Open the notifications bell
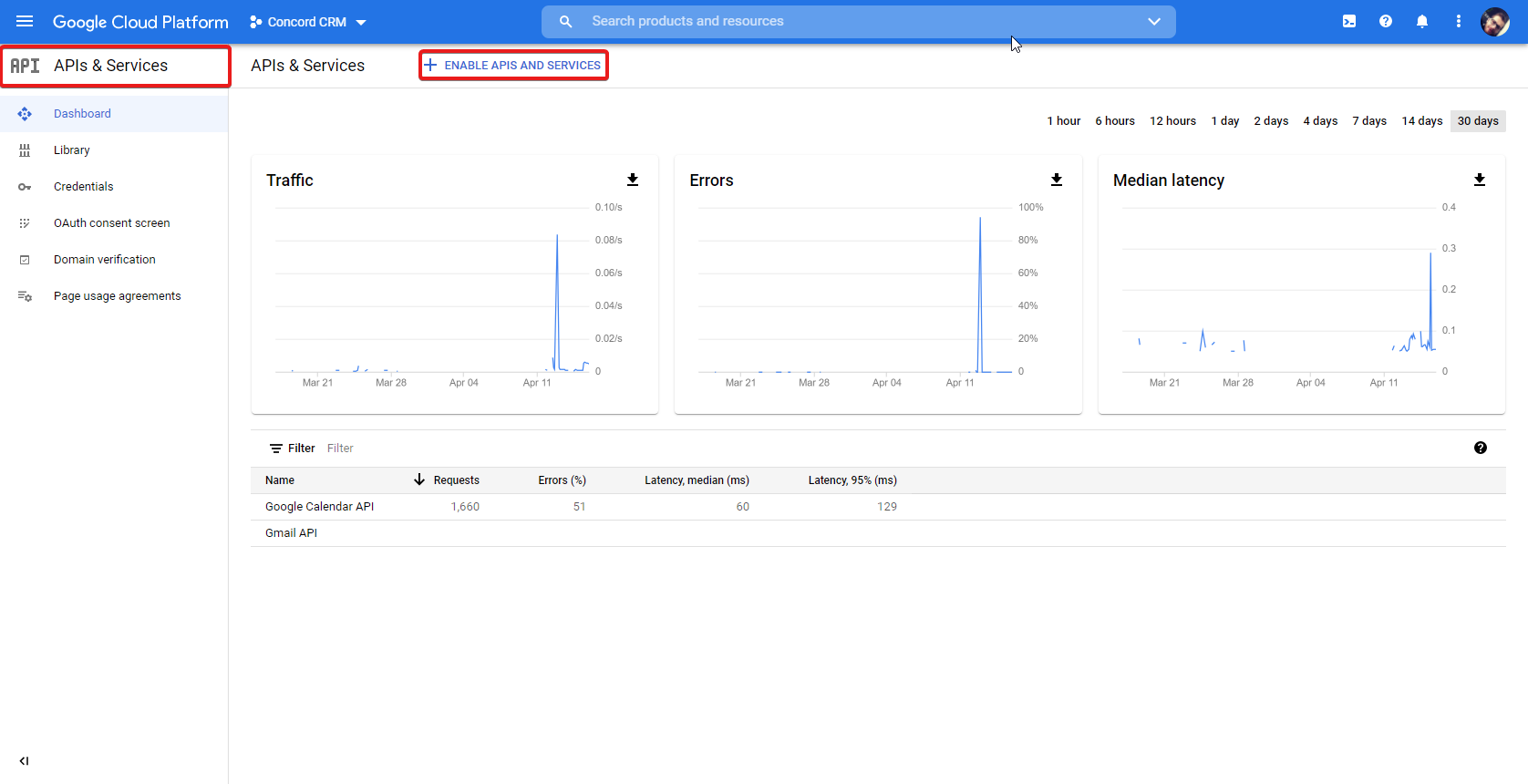The width and height of the screenshot is (1528, 784). coord(1422,21)
